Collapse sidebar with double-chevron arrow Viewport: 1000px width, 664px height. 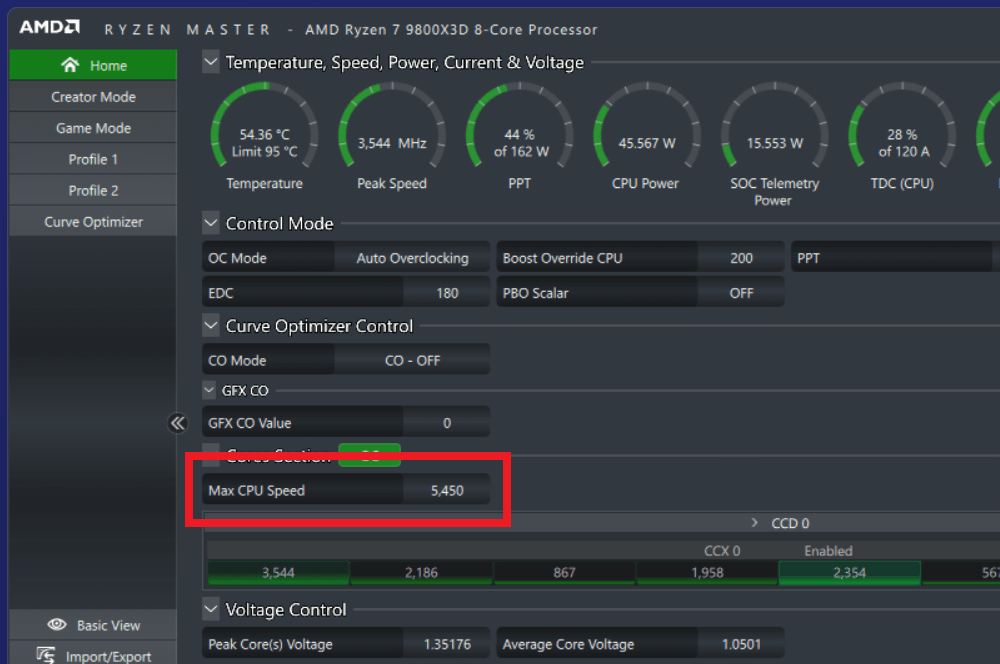pyautogui.click(x=177, y=423)
